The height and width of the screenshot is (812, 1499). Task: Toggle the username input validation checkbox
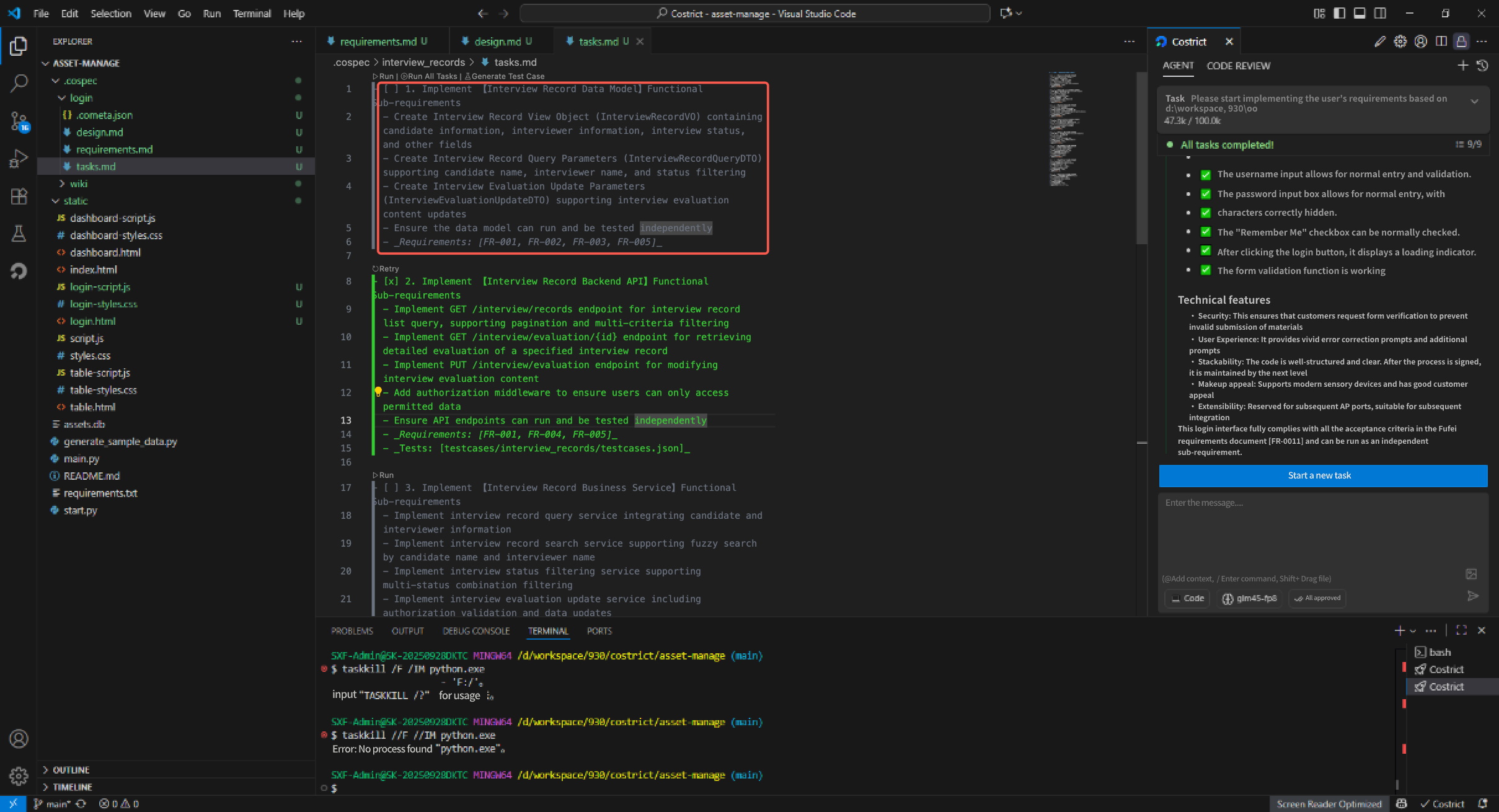[x=1206, y=175]
